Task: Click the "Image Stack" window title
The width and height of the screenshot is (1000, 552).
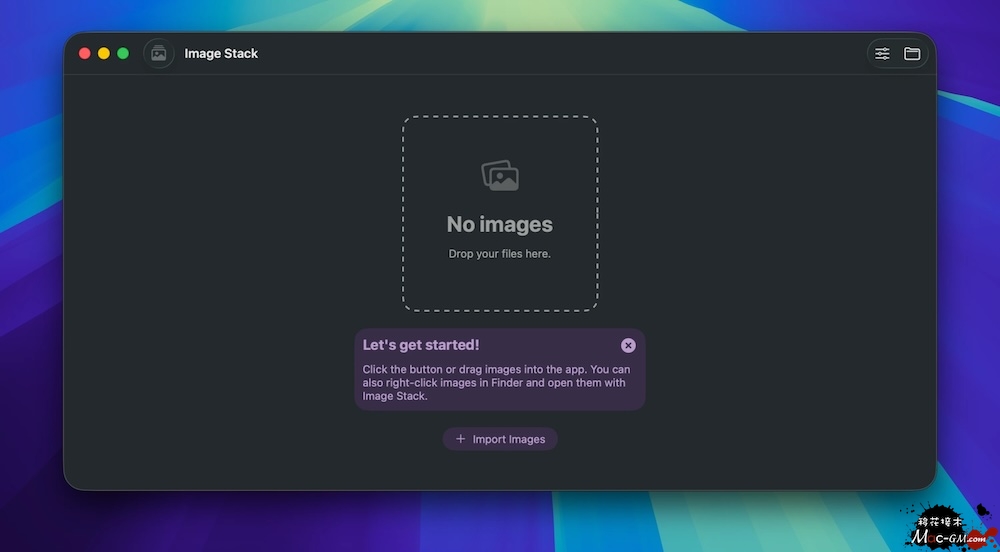Action: (x=221, y=54)
